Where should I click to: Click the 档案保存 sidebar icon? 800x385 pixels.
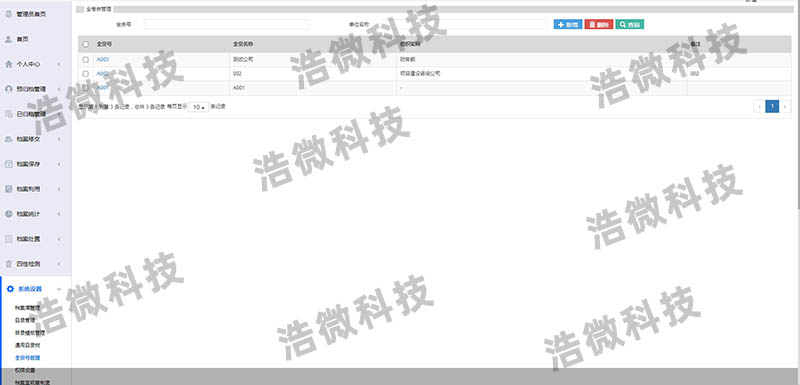coord(8,164)
